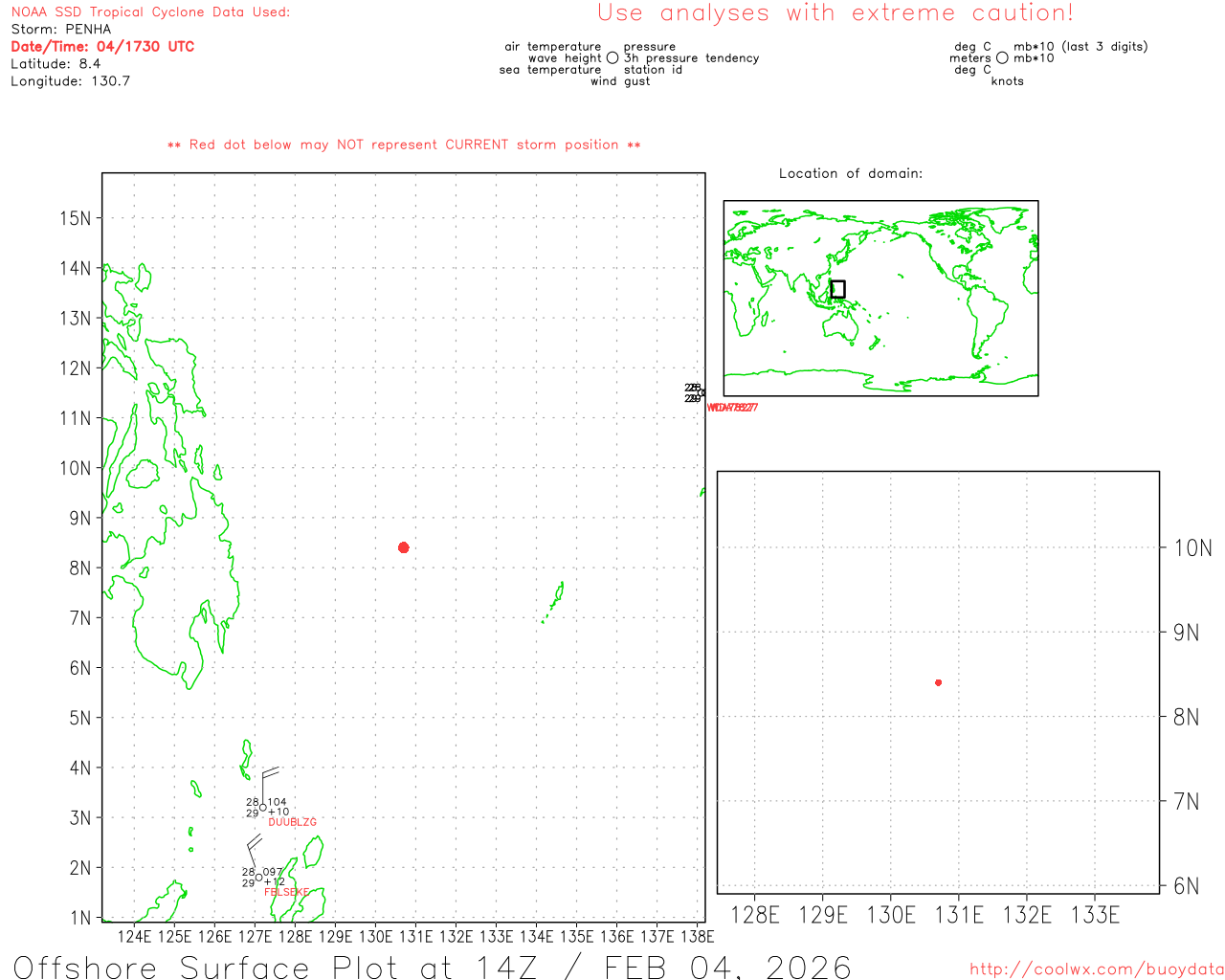Click the overlapping red station ID at map's right edge

pos(732,408)
